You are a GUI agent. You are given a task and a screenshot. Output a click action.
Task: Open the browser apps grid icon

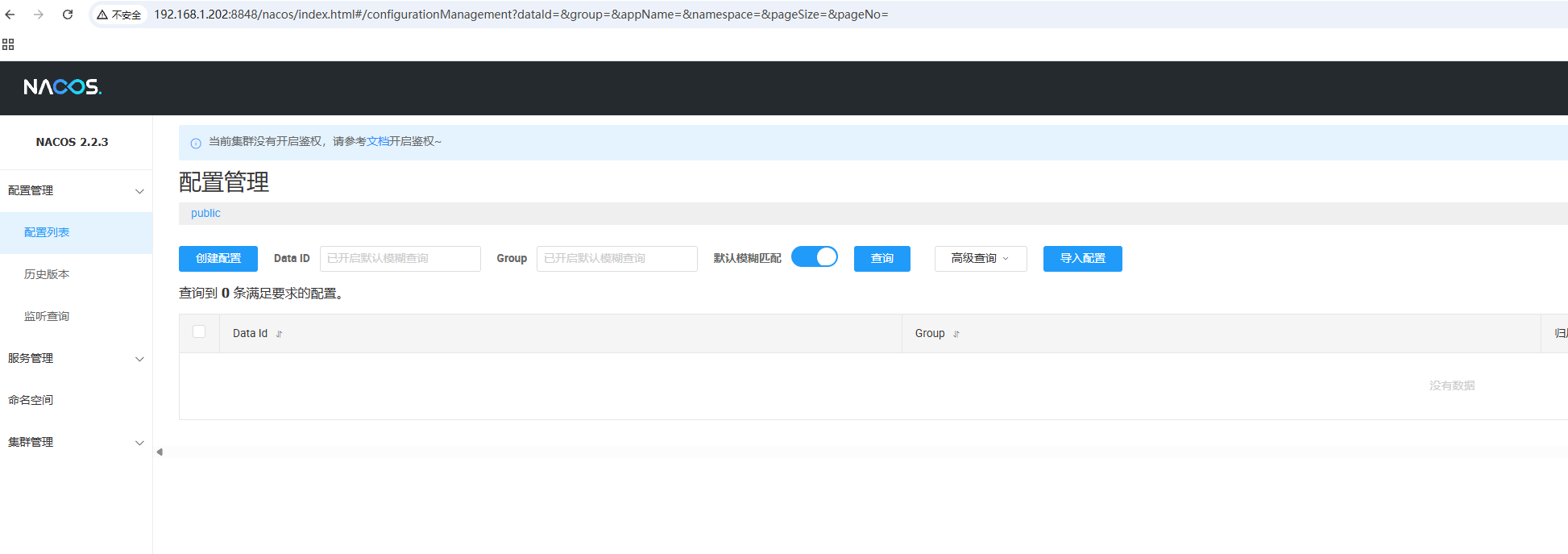(8, 44)
